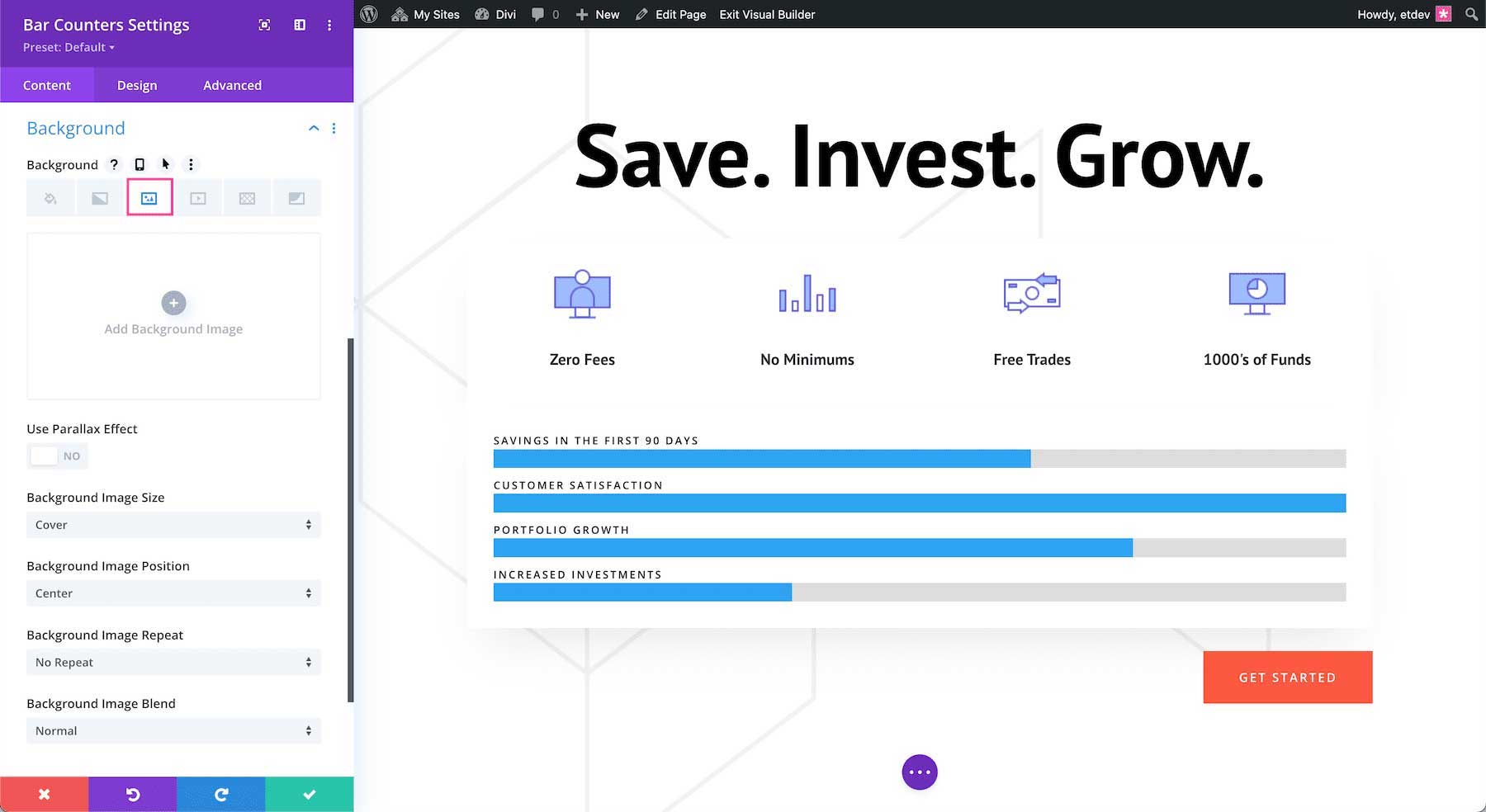
Task: Click the 1000's of Funds monitor icon
Action: coord(1257,294)
